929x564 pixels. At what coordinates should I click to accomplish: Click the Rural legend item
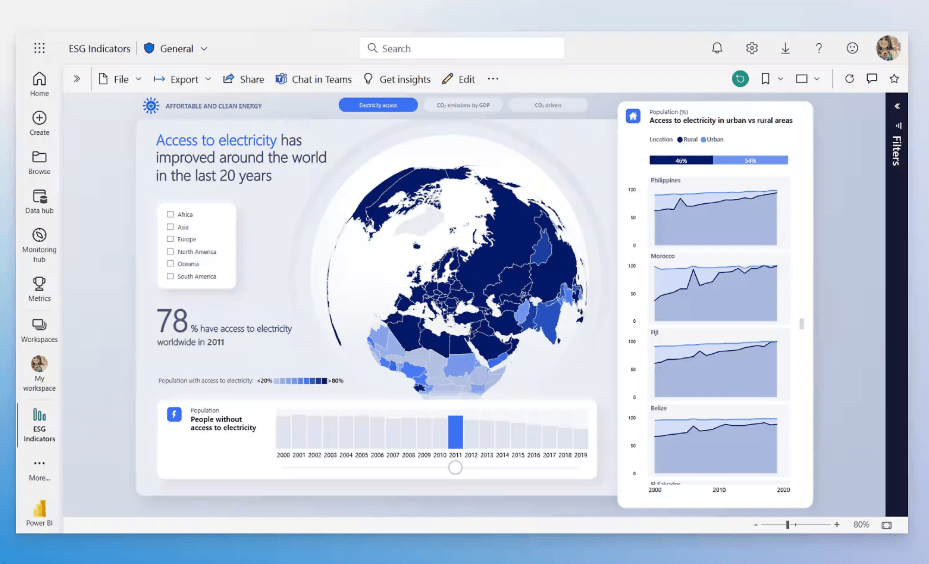pyautogui.click(x=687, y=139)
